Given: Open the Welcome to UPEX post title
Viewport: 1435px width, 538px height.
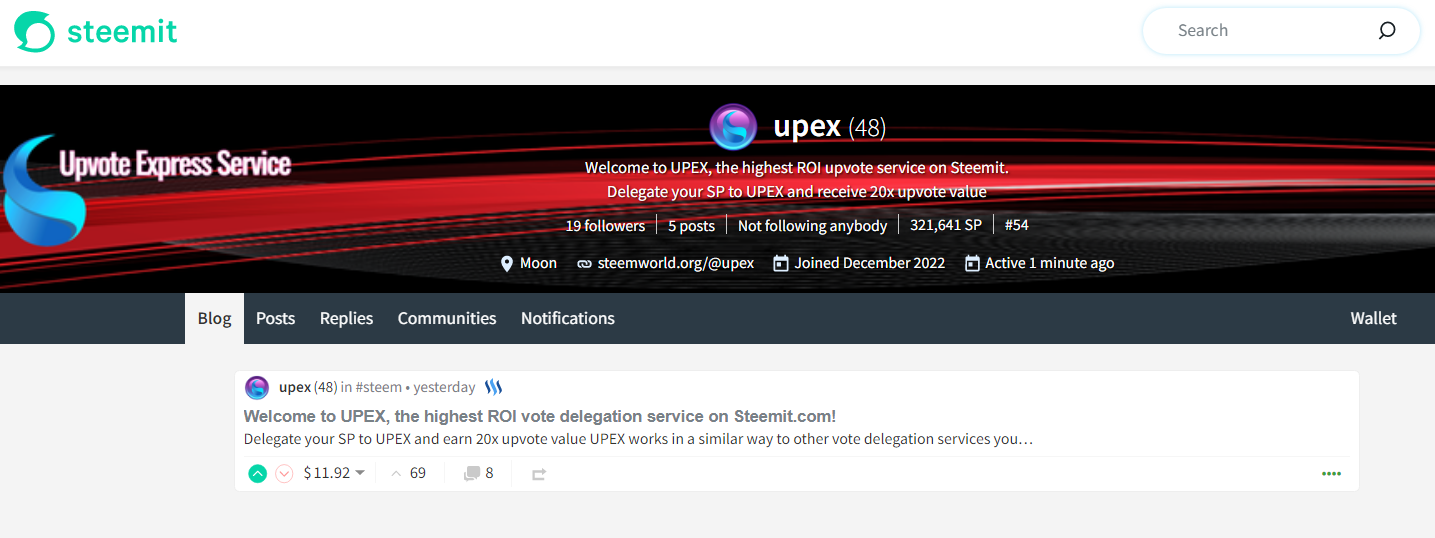Looking at the screenshot, I should point(540,416).
